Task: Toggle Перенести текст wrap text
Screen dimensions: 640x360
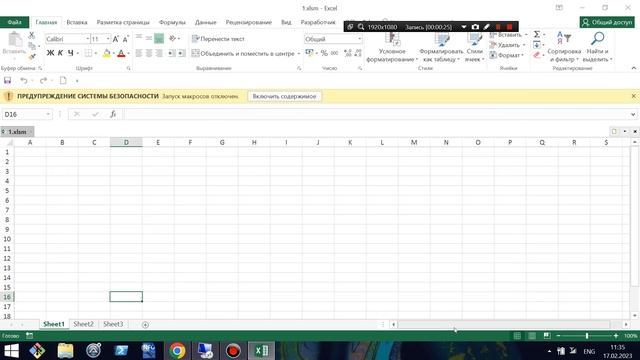Action: click(x=218, y=39)
